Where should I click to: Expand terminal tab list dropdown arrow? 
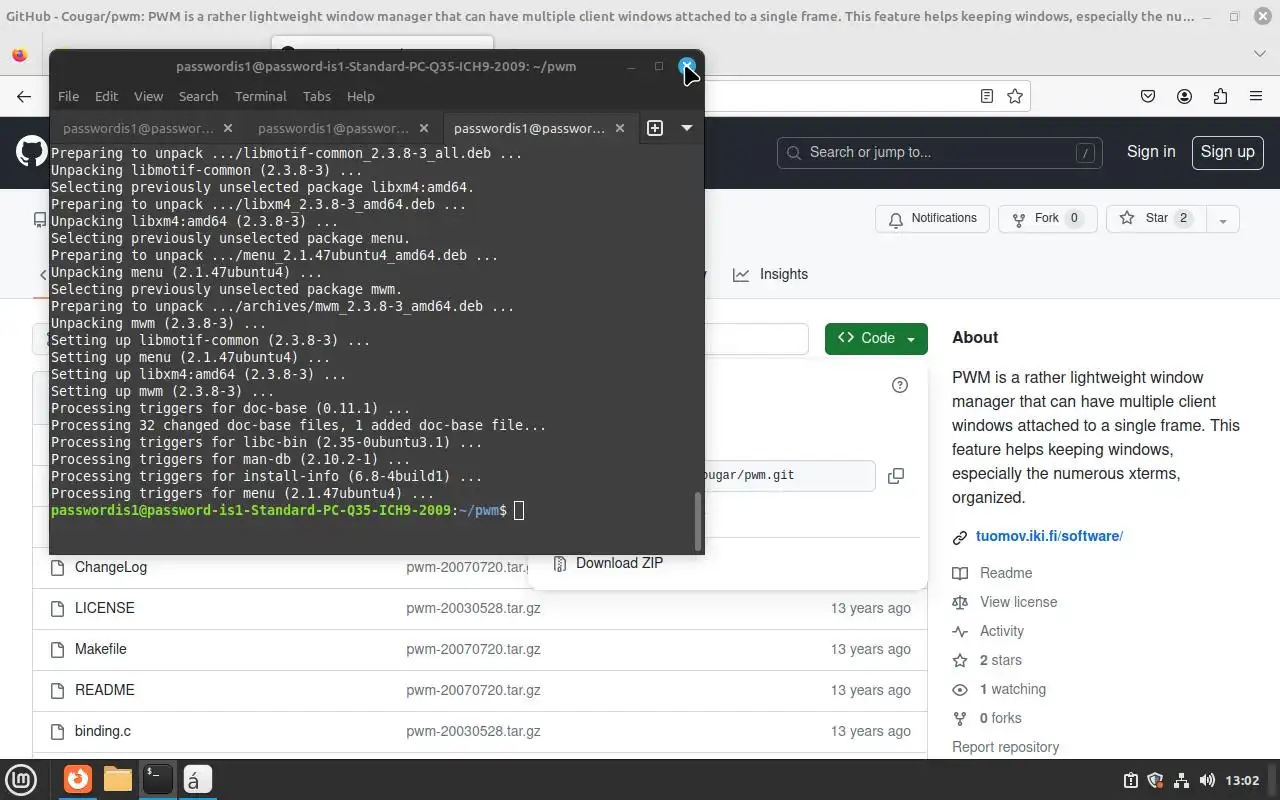coord(687,128)
